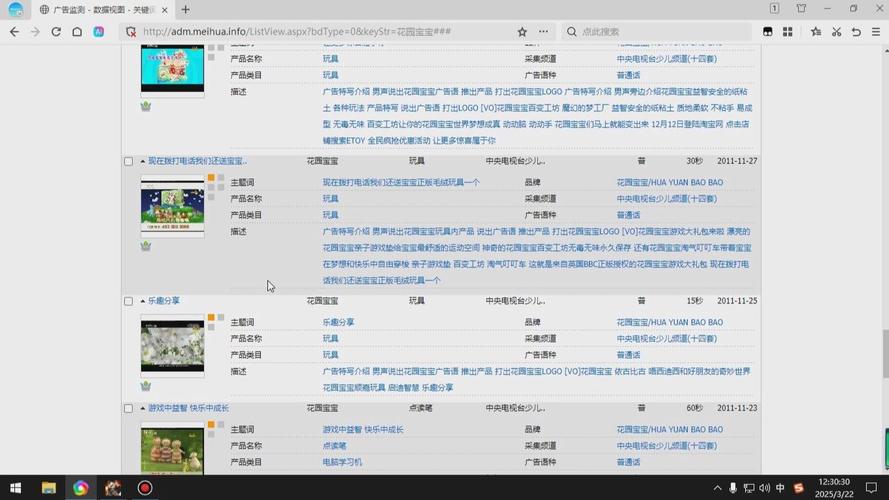Screen dimensions: 889x500
Task: Open the 游戏中益智 快乐中成长 title link
Action: (189, 408)
